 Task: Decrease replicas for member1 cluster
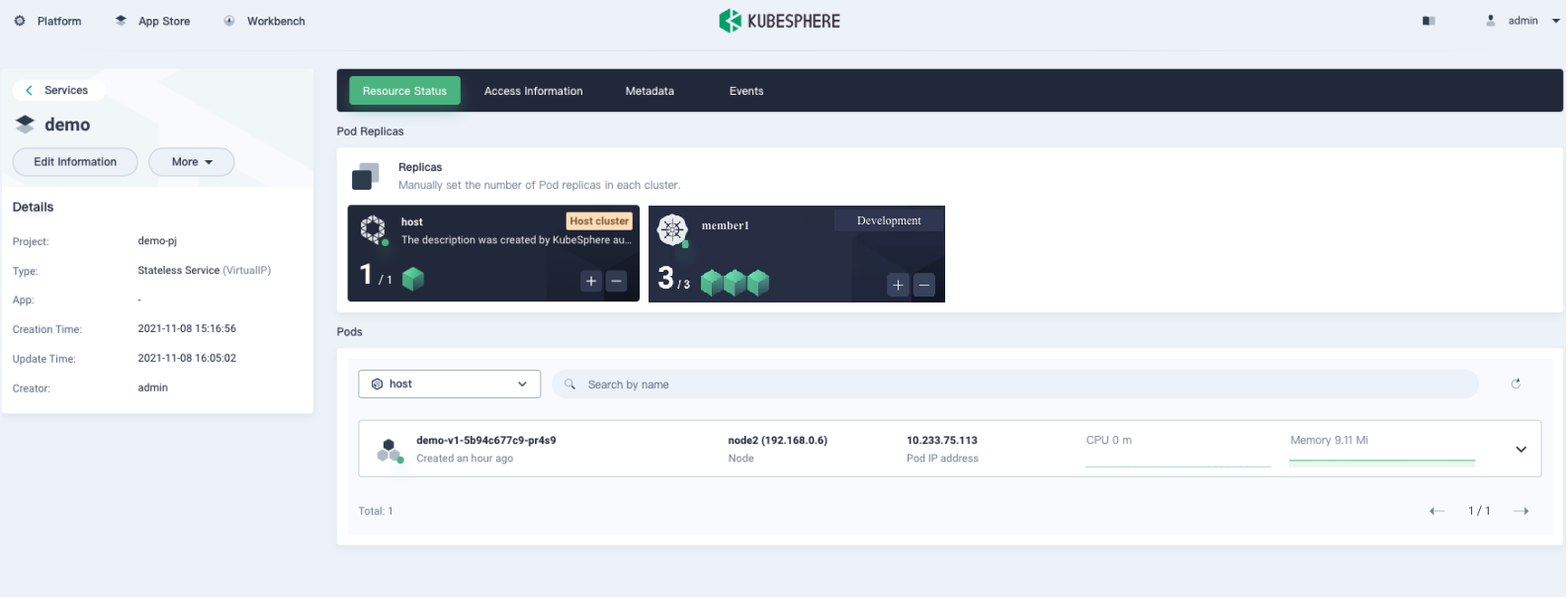(x=923, y=285)
